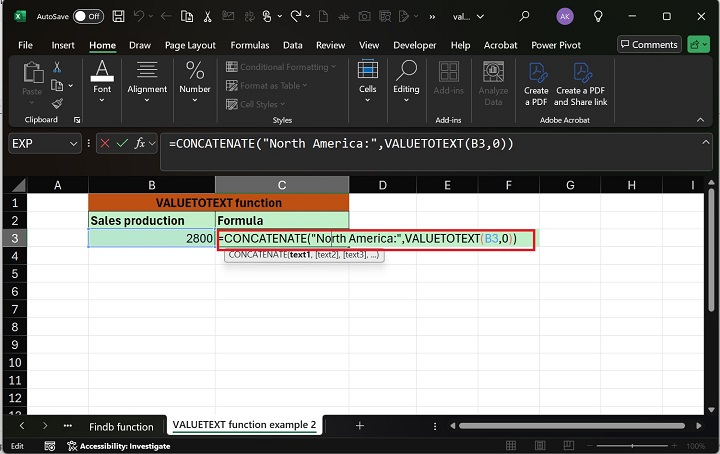Image resolution: width=720 pixels, height=454 pixels.
Task: Click Create a PDF icon
Action: click(x=537, y=82)
